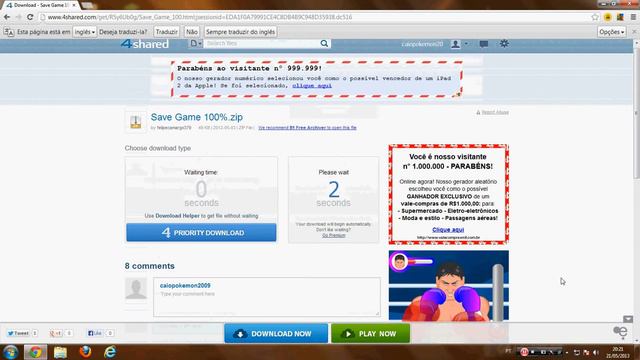The image size is (640, 360).
Task: Click the search magnifier icon
Action: pos(324,44)
